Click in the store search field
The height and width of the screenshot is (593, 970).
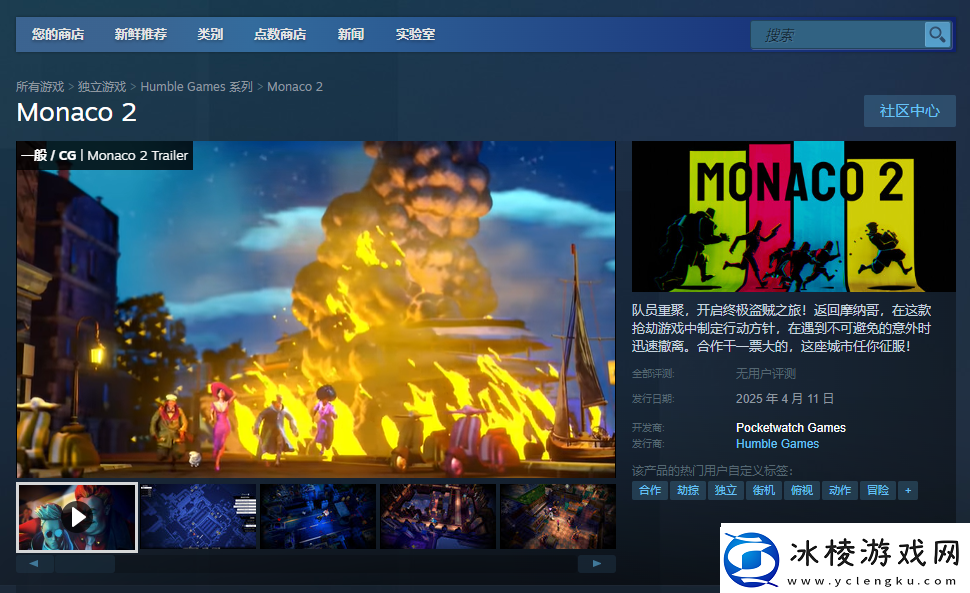point(838,35)
